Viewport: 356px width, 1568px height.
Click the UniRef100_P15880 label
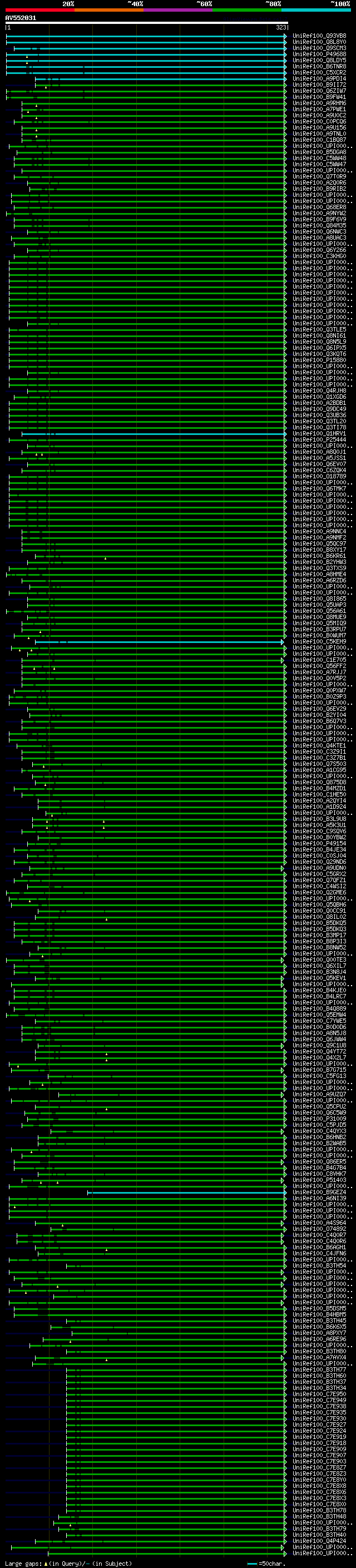(319, 360)
